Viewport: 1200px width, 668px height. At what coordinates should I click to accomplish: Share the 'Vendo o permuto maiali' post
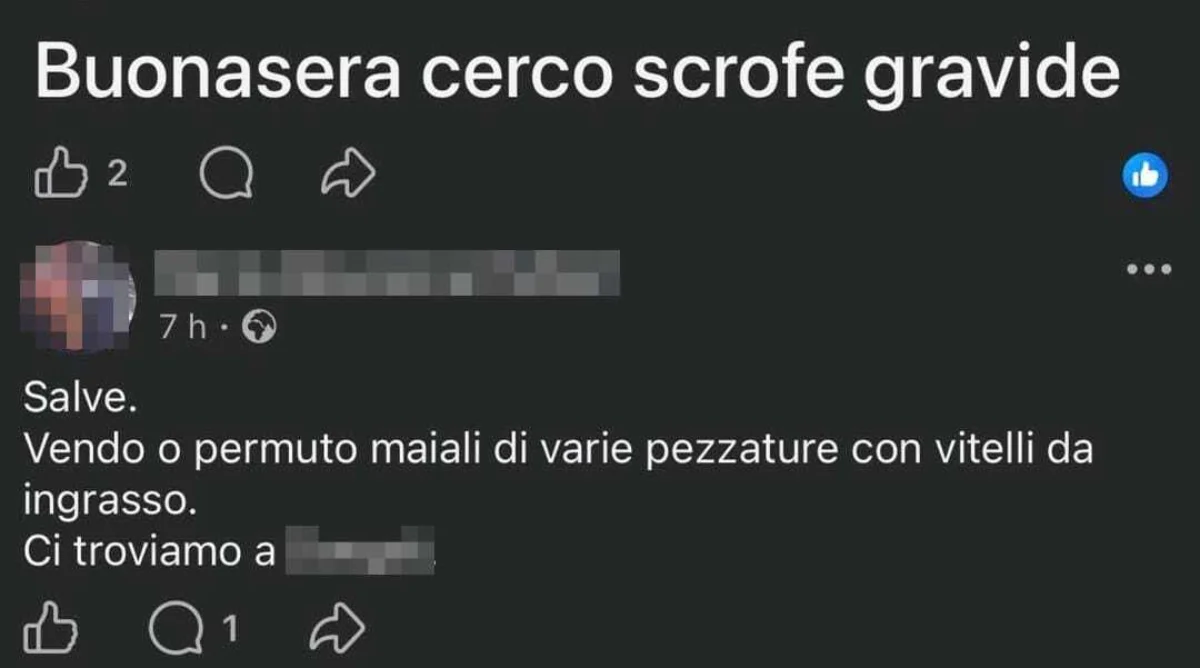click(x=338, y=630)
